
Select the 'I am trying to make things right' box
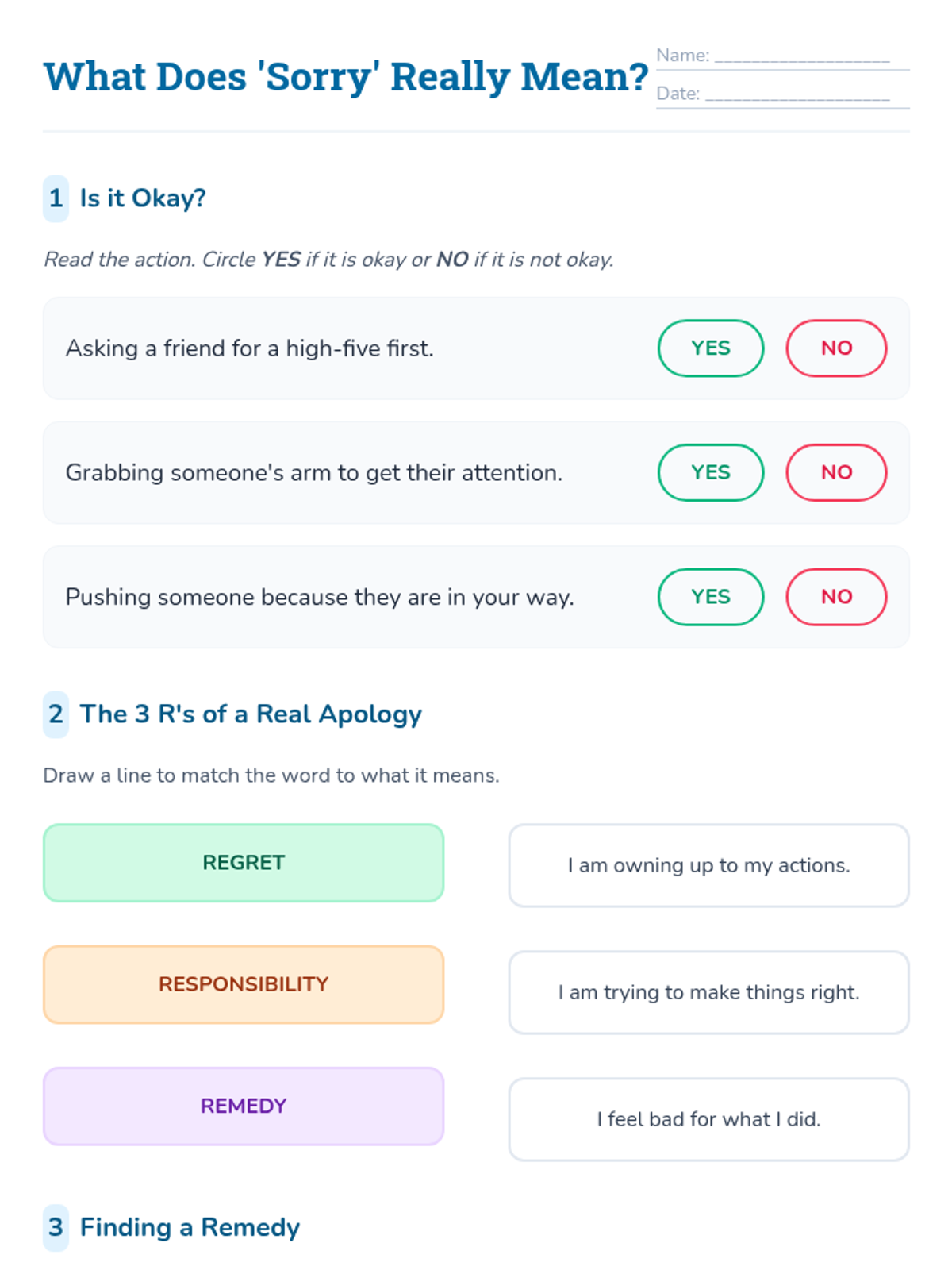tap(708, 992)
